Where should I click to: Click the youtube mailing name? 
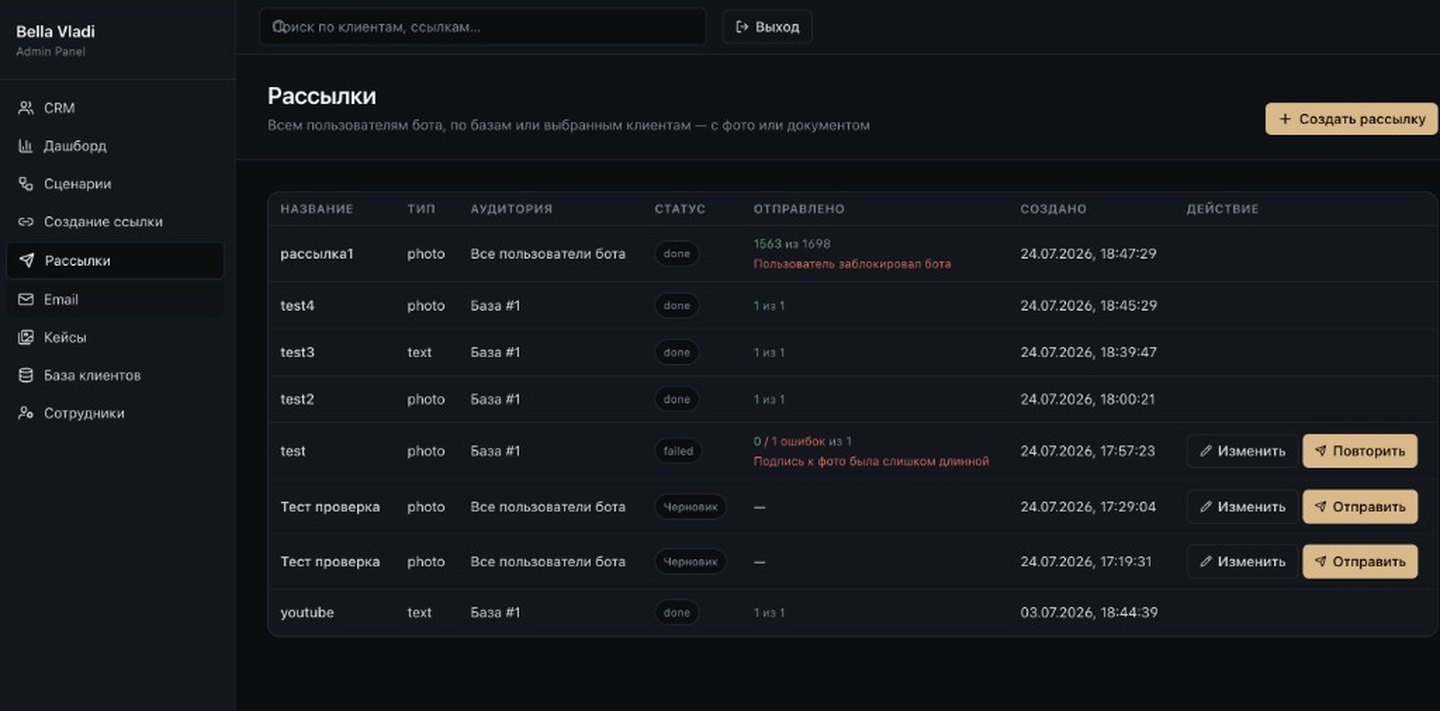tap(307, 612)
